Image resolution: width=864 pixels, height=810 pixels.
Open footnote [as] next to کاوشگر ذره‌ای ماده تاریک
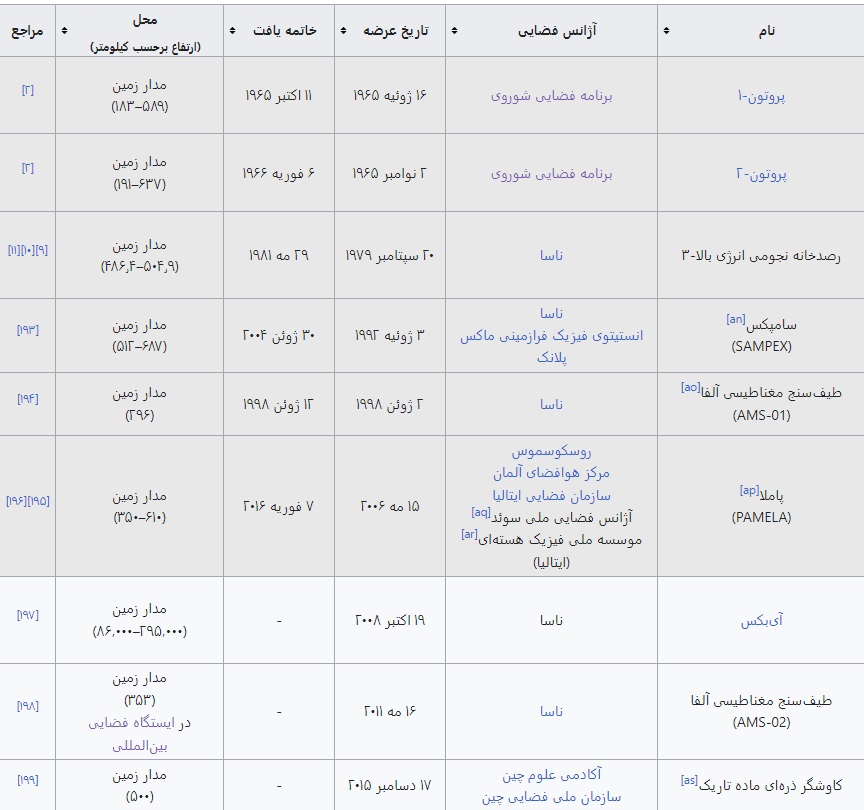click(x=689, y=780)
